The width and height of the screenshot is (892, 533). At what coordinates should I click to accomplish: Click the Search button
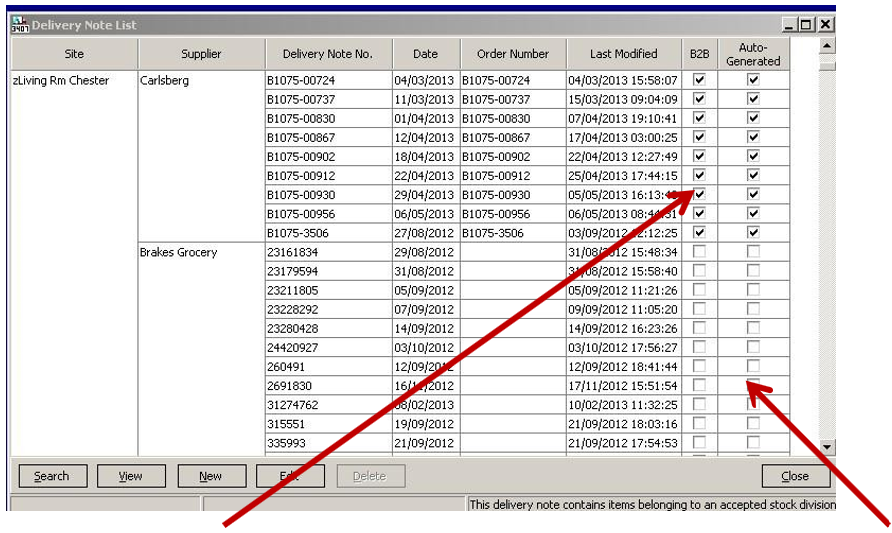click(52, 476)
